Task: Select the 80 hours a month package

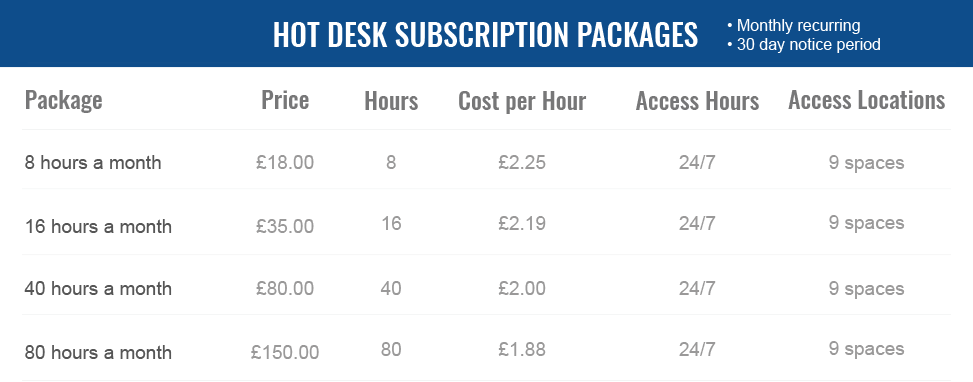Action: (98, 352)
